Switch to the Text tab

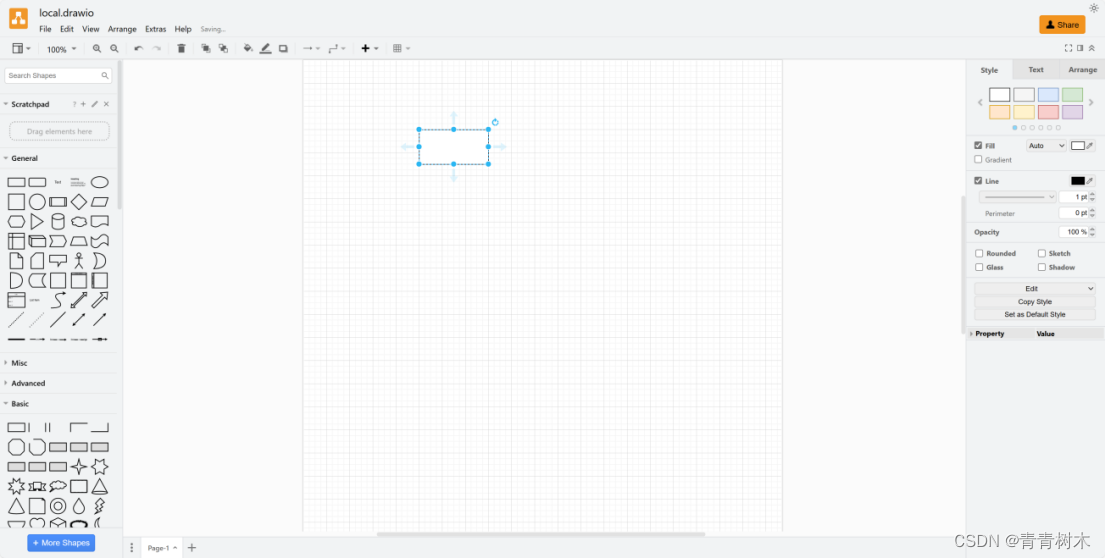1035,70
